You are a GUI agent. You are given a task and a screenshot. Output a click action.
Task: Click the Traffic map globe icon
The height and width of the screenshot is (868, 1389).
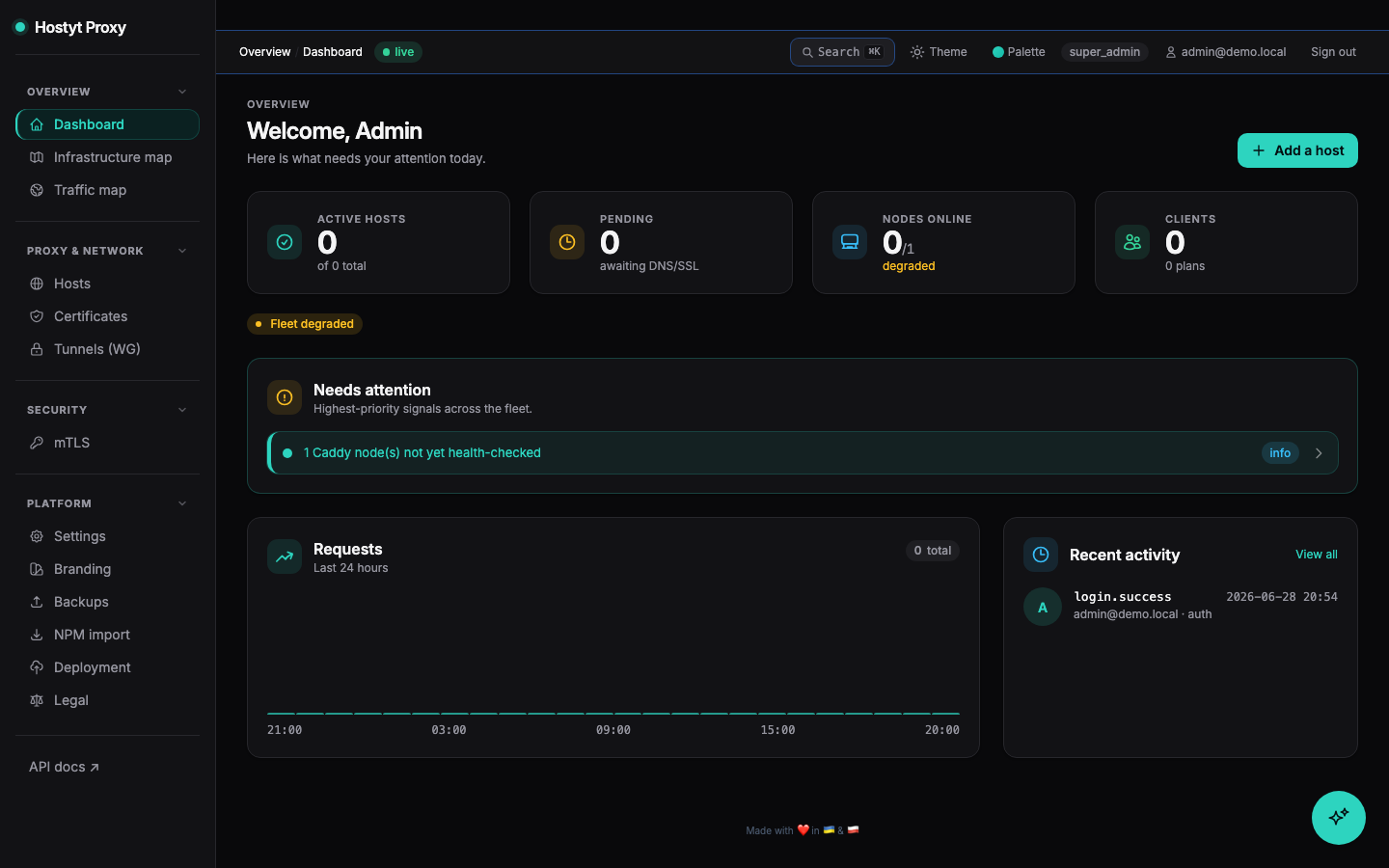37,190
